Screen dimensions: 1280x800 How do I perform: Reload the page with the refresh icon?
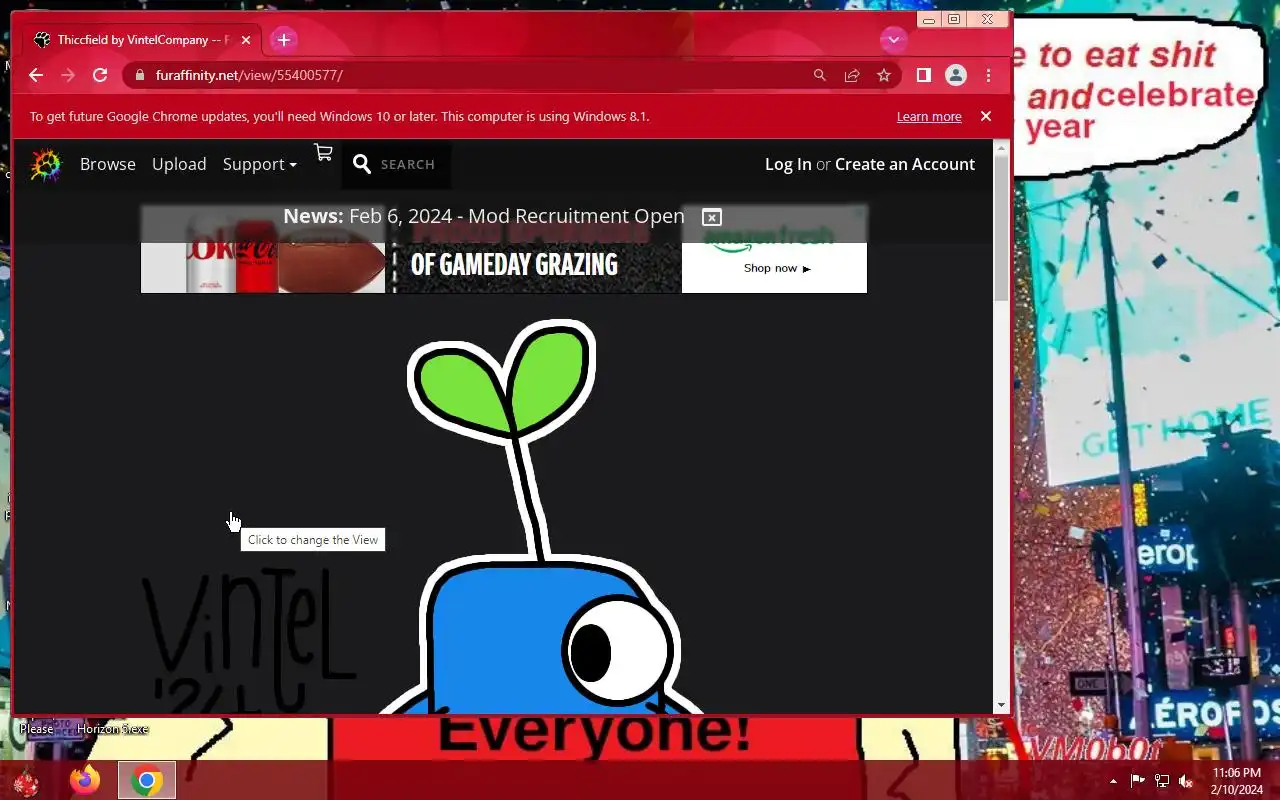100,75
